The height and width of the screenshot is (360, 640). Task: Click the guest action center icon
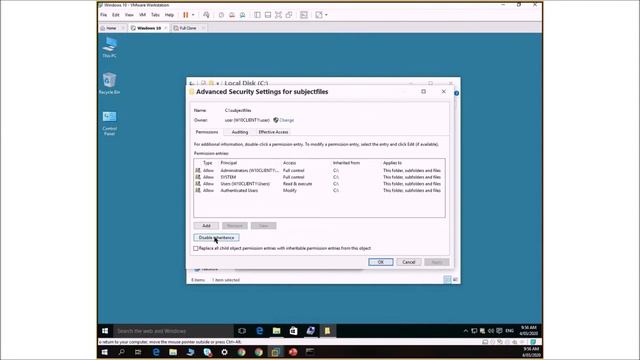(499, 331)
